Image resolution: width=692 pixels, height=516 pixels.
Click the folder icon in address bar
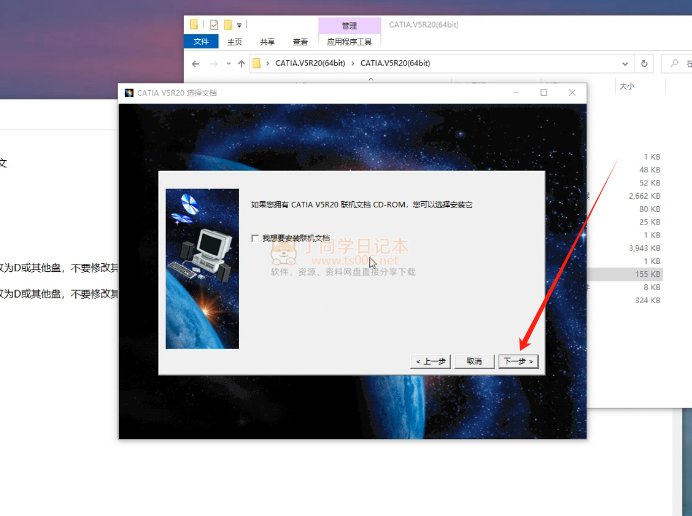(256, 64)
